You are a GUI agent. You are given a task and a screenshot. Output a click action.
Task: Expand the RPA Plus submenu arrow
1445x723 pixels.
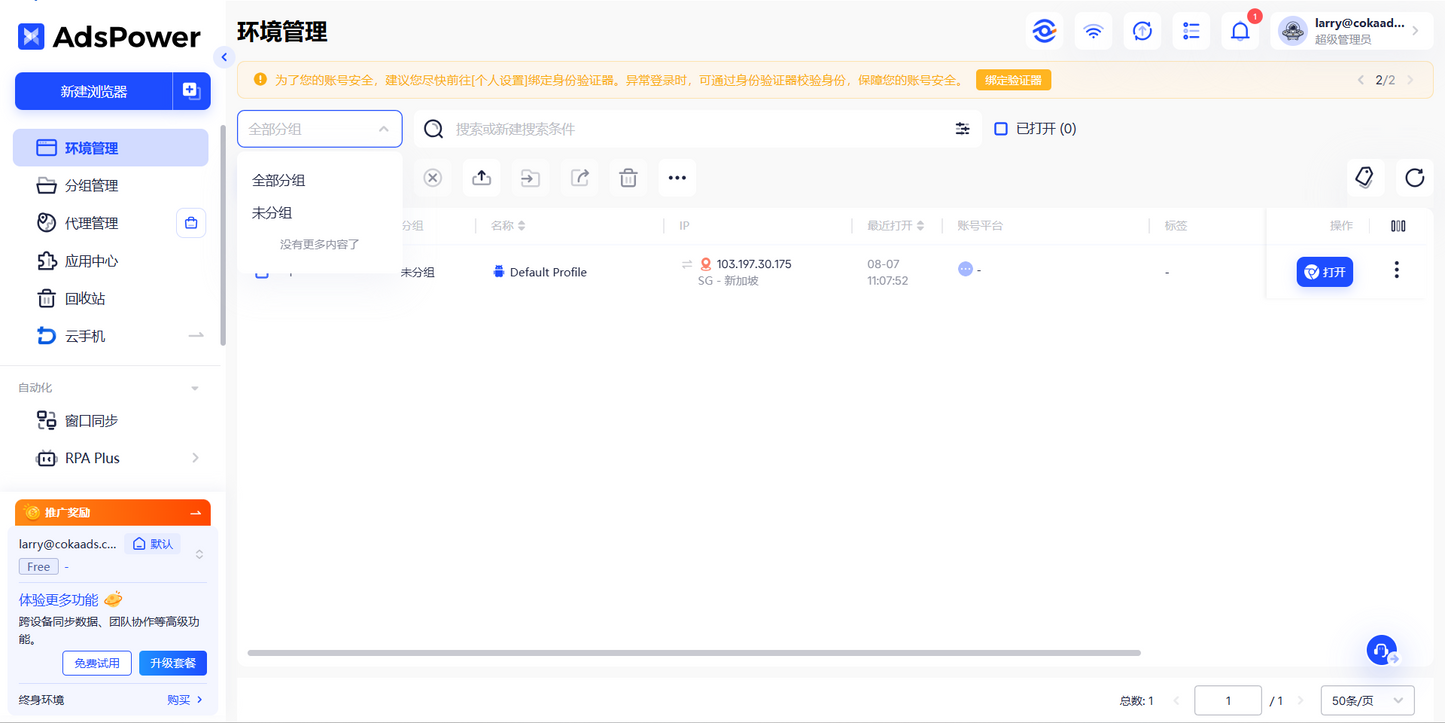tap(195, 458)
